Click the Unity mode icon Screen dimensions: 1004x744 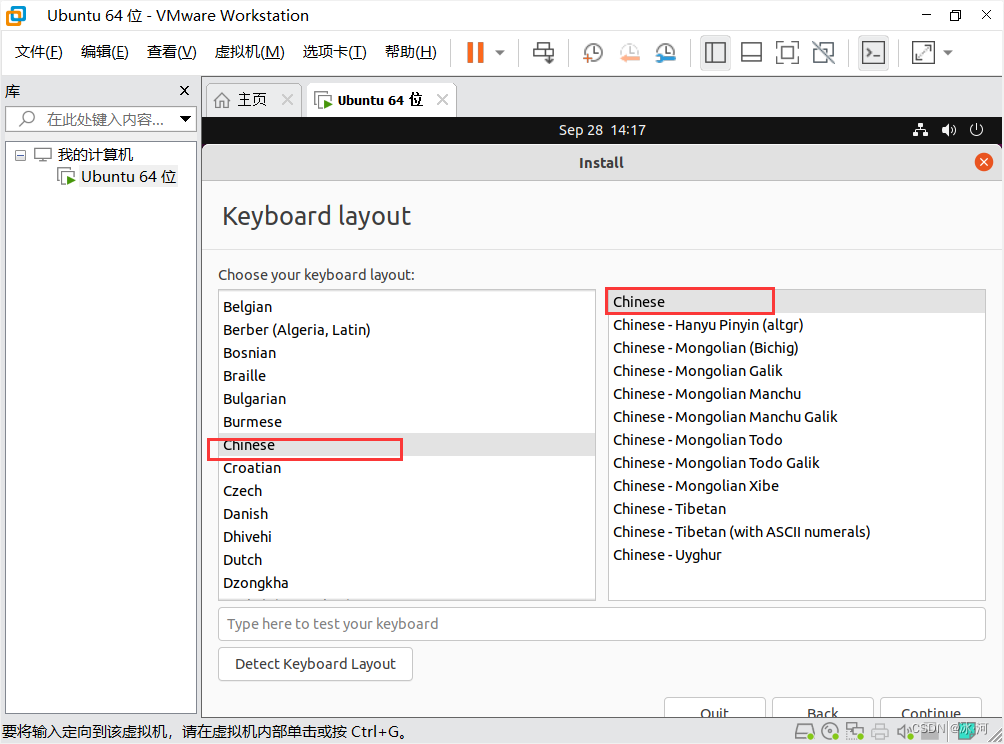pos(823,53)
